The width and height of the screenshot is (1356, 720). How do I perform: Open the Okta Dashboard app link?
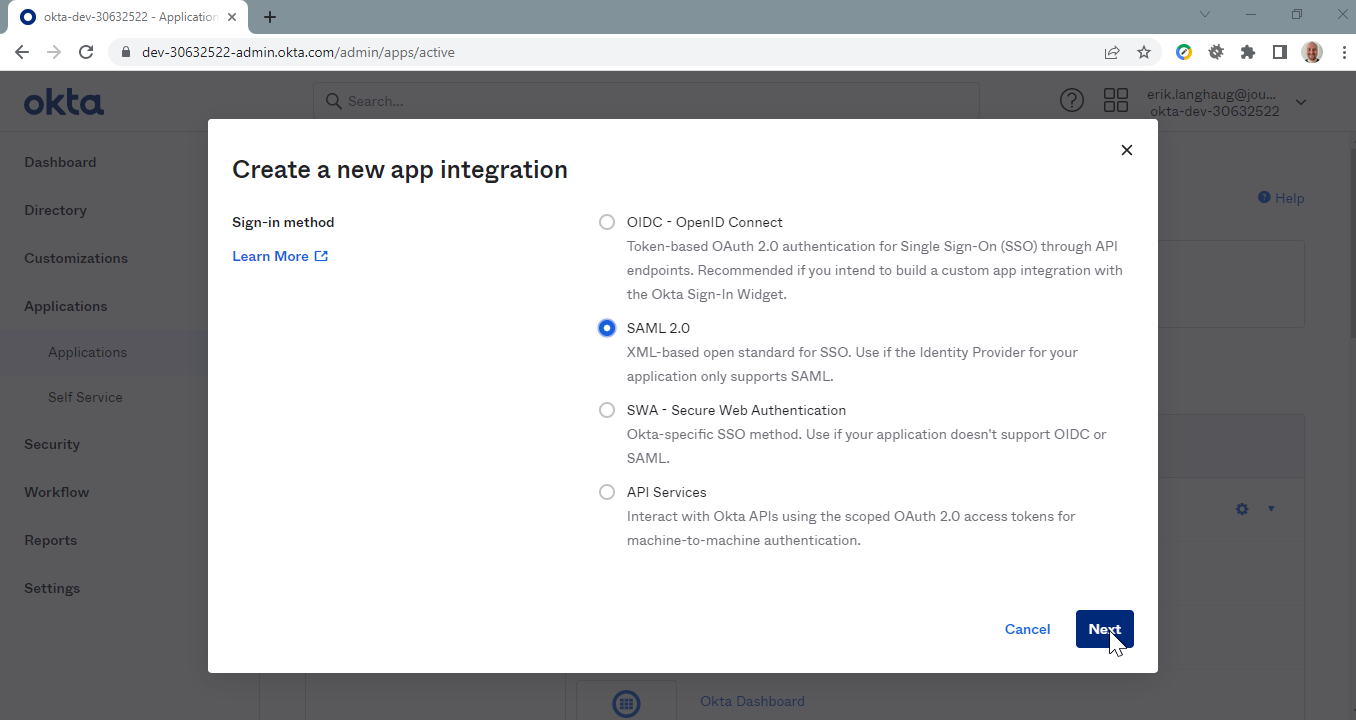tap(752, 701)
